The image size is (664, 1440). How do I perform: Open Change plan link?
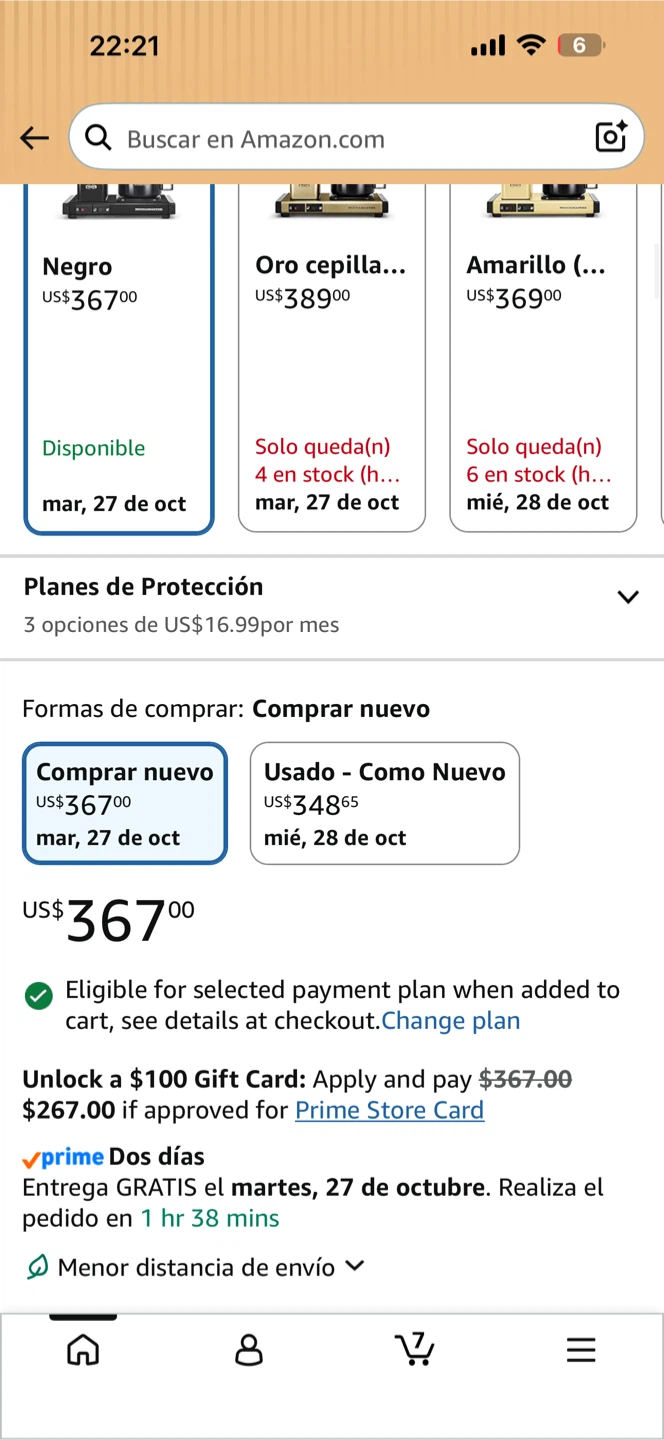(x=451, y=1021)
